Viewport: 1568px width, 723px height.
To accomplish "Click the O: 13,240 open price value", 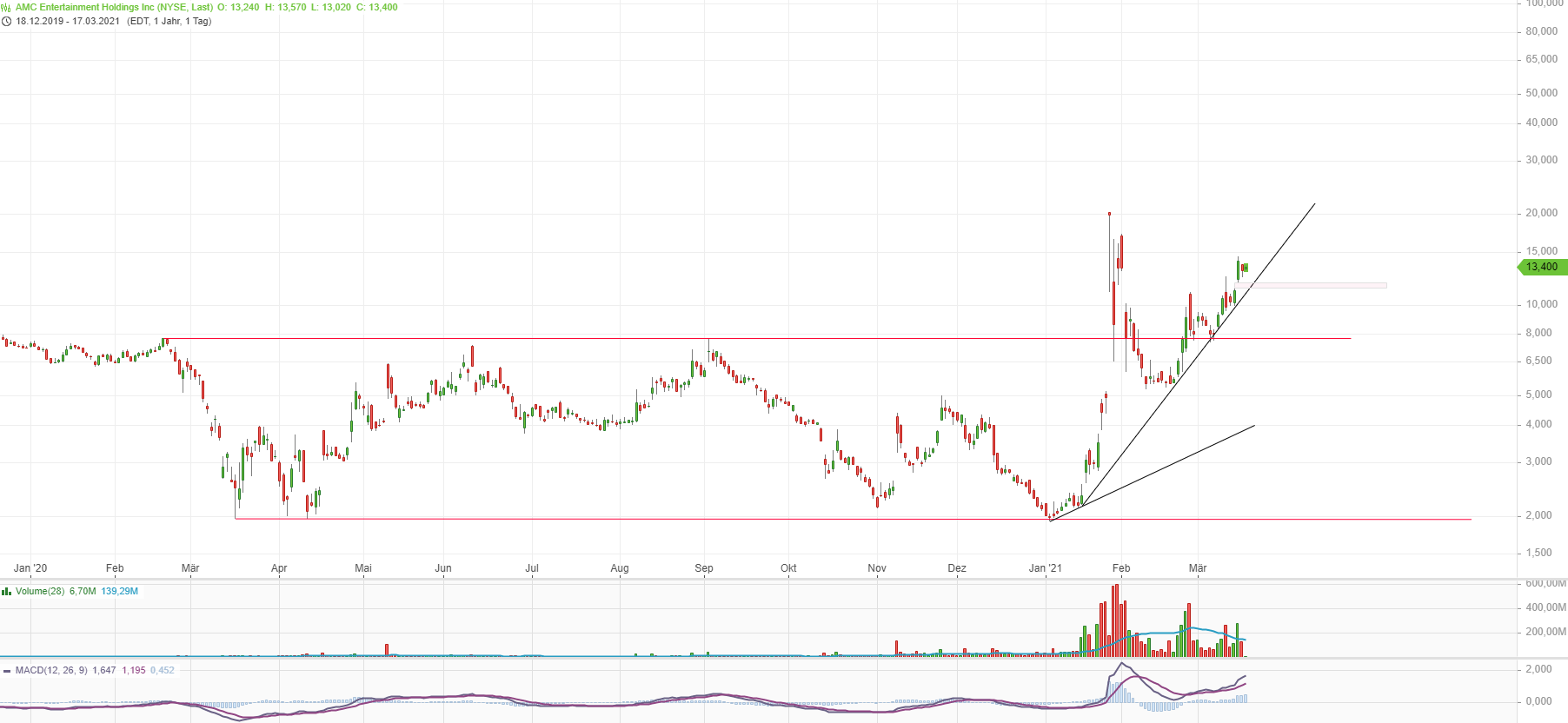I will tap(238, 7).
